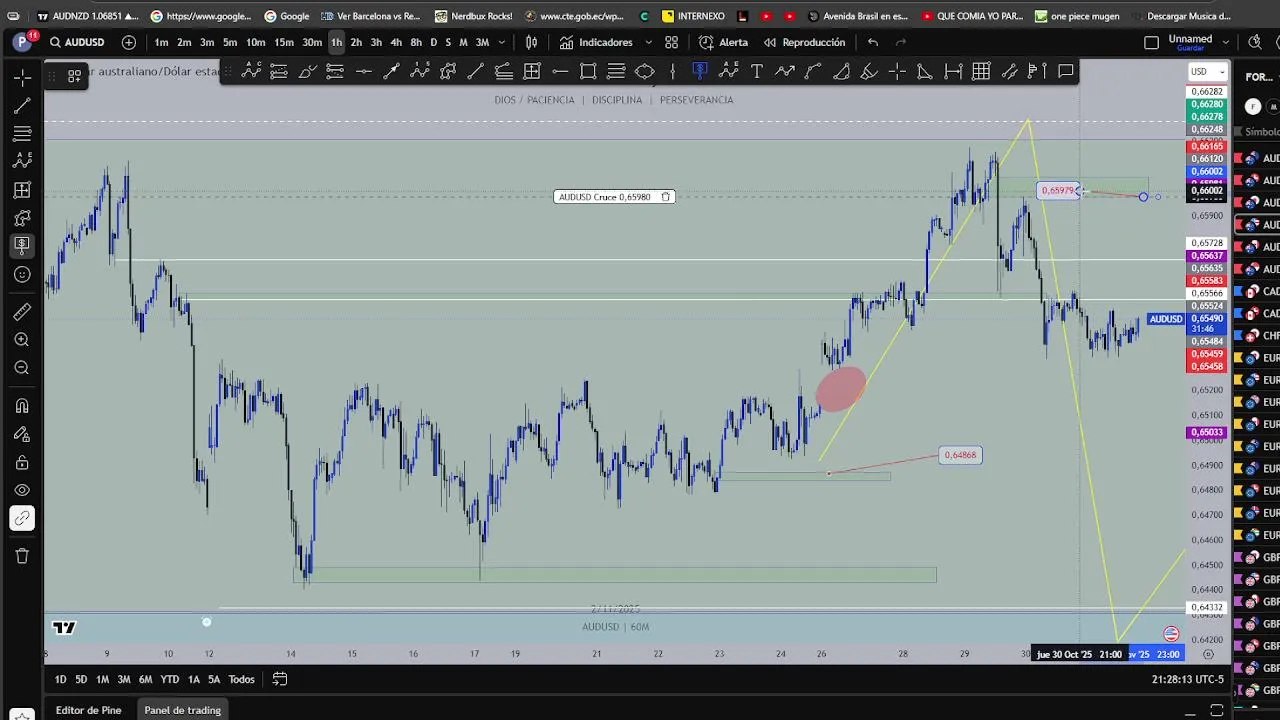Screen dimensions: 1280x720
Task: Select the 1D date range
Action: click(60, 680)
